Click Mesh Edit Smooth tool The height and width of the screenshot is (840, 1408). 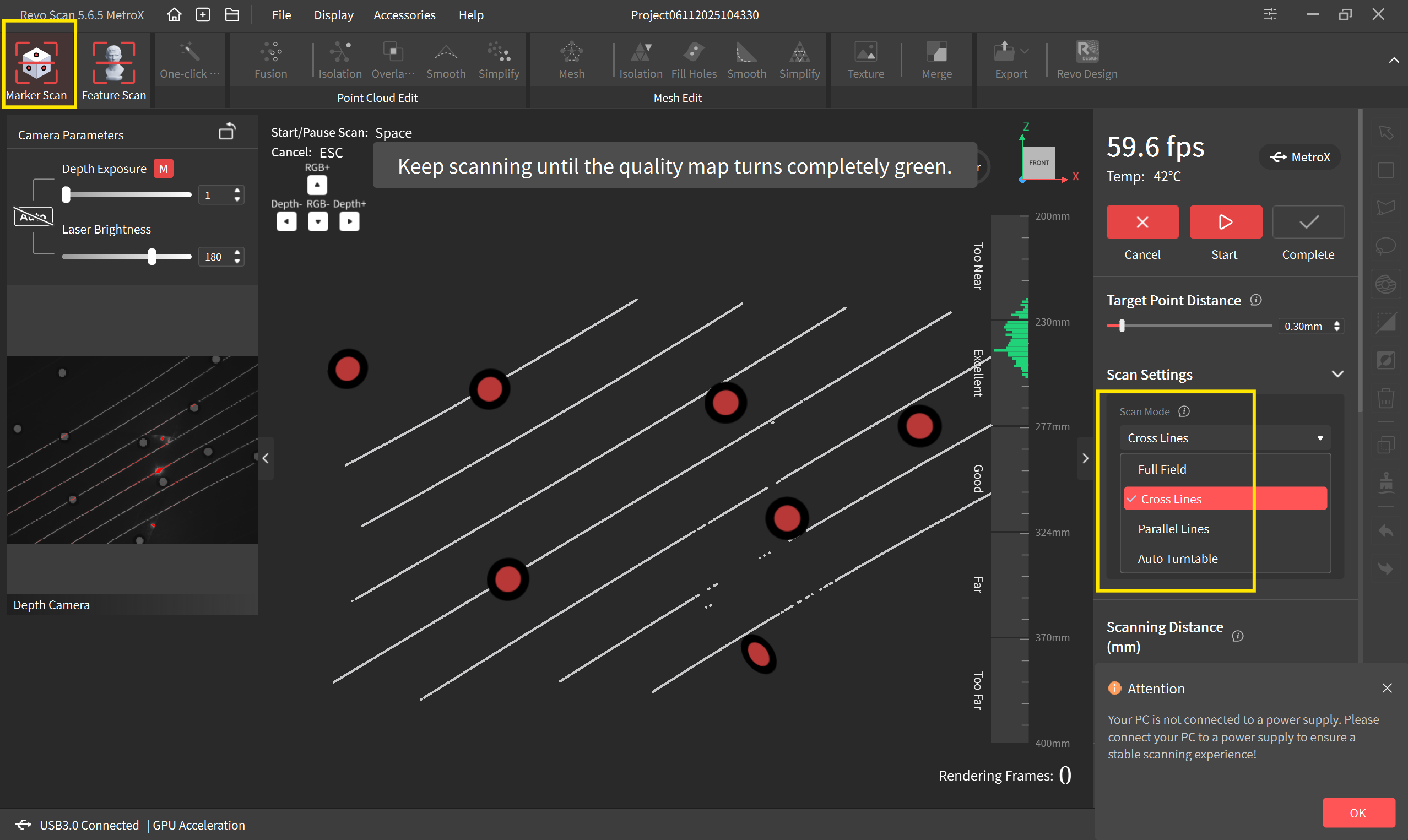click(746, 61)
